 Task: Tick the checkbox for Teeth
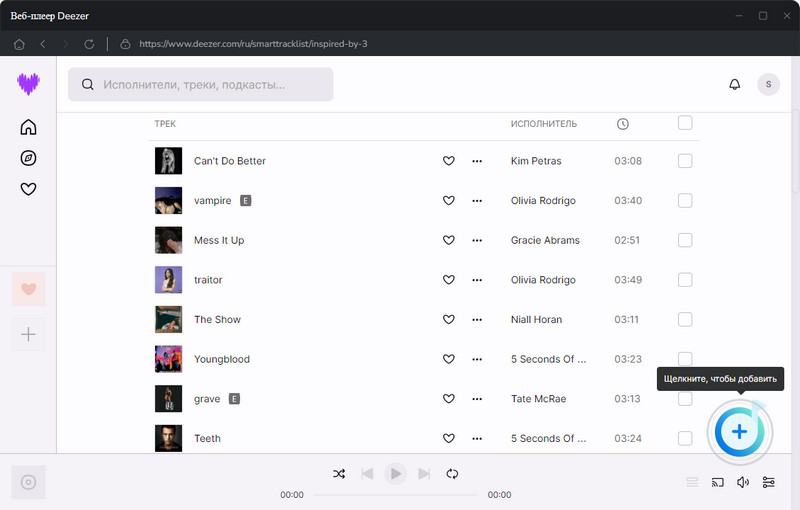point(685,439)
